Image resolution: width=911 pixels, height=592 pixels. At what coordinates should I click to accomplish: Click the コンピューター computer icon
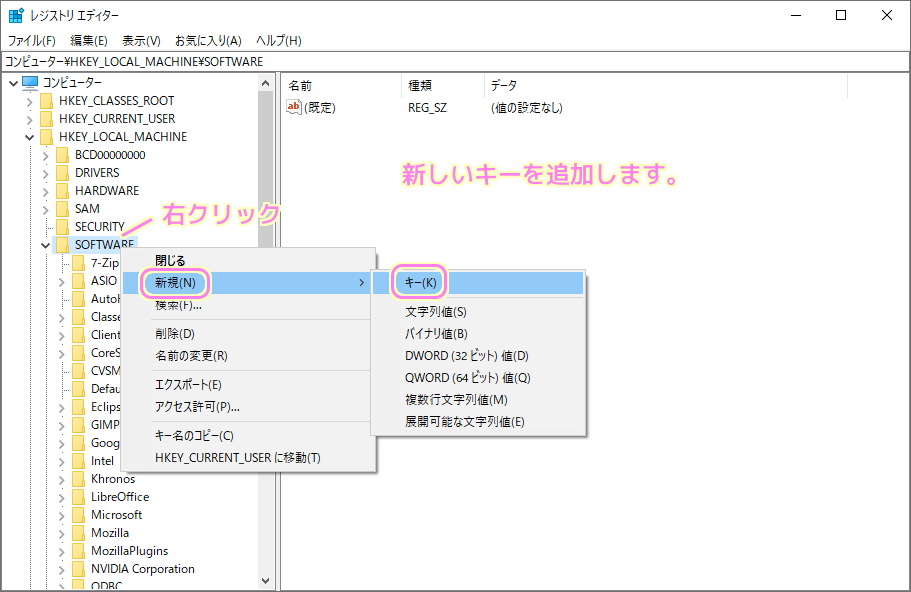[x=32, y=82]
